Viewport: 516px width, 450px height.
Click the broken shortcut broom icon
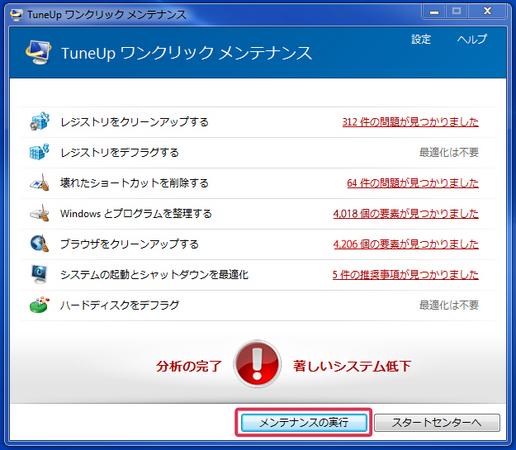click(x=39, y=183)
